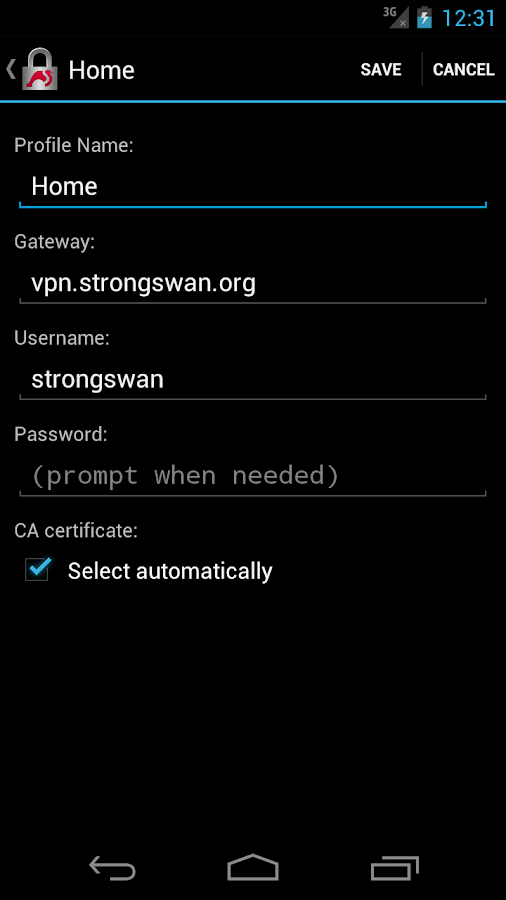Viewport: 506px width, 900px height.
Task: Tap the strongSwan padlock app icon
Action: [x=40, y=69]
